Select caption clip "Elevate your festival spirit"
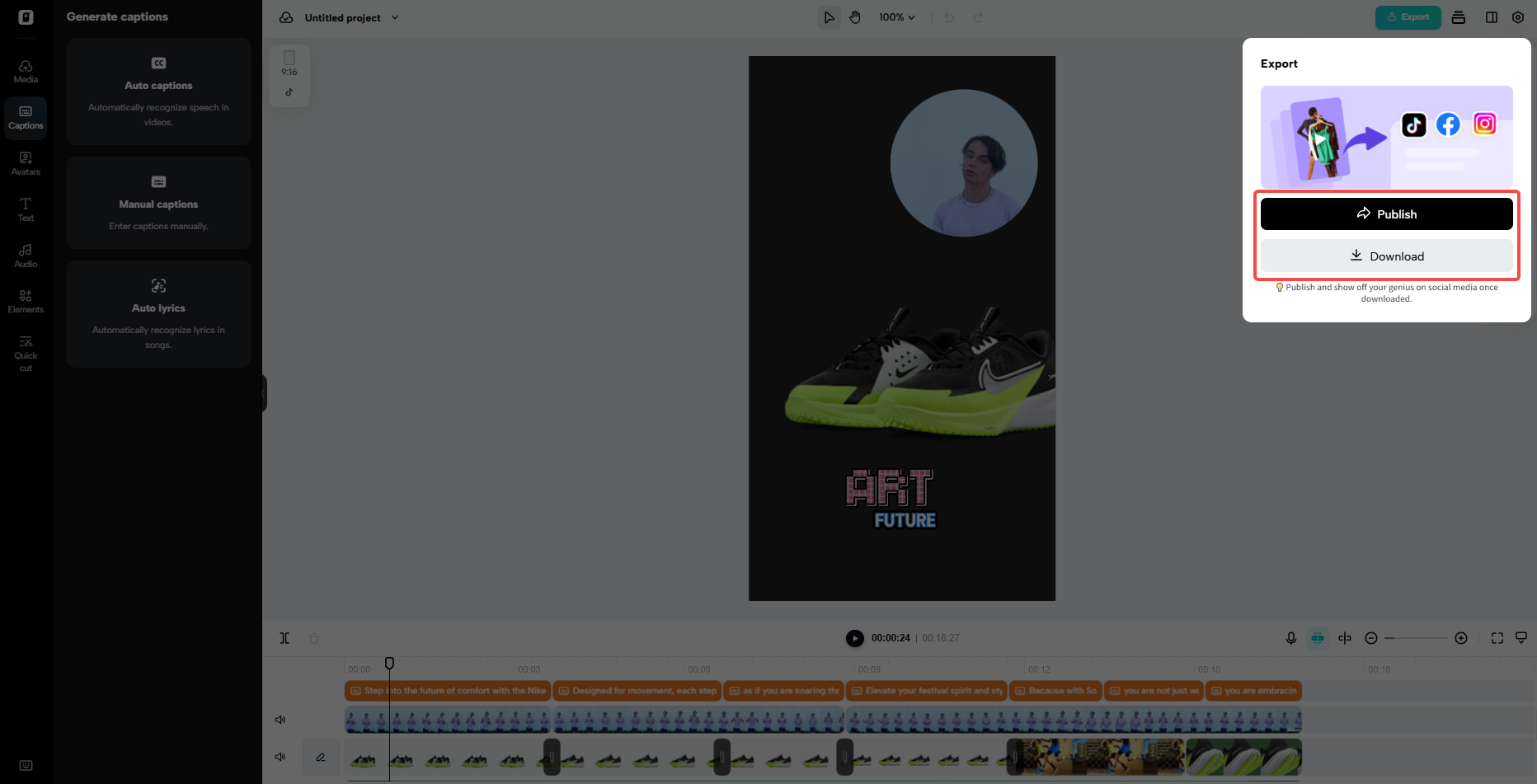1537x784 pixels. coord(928,691)
